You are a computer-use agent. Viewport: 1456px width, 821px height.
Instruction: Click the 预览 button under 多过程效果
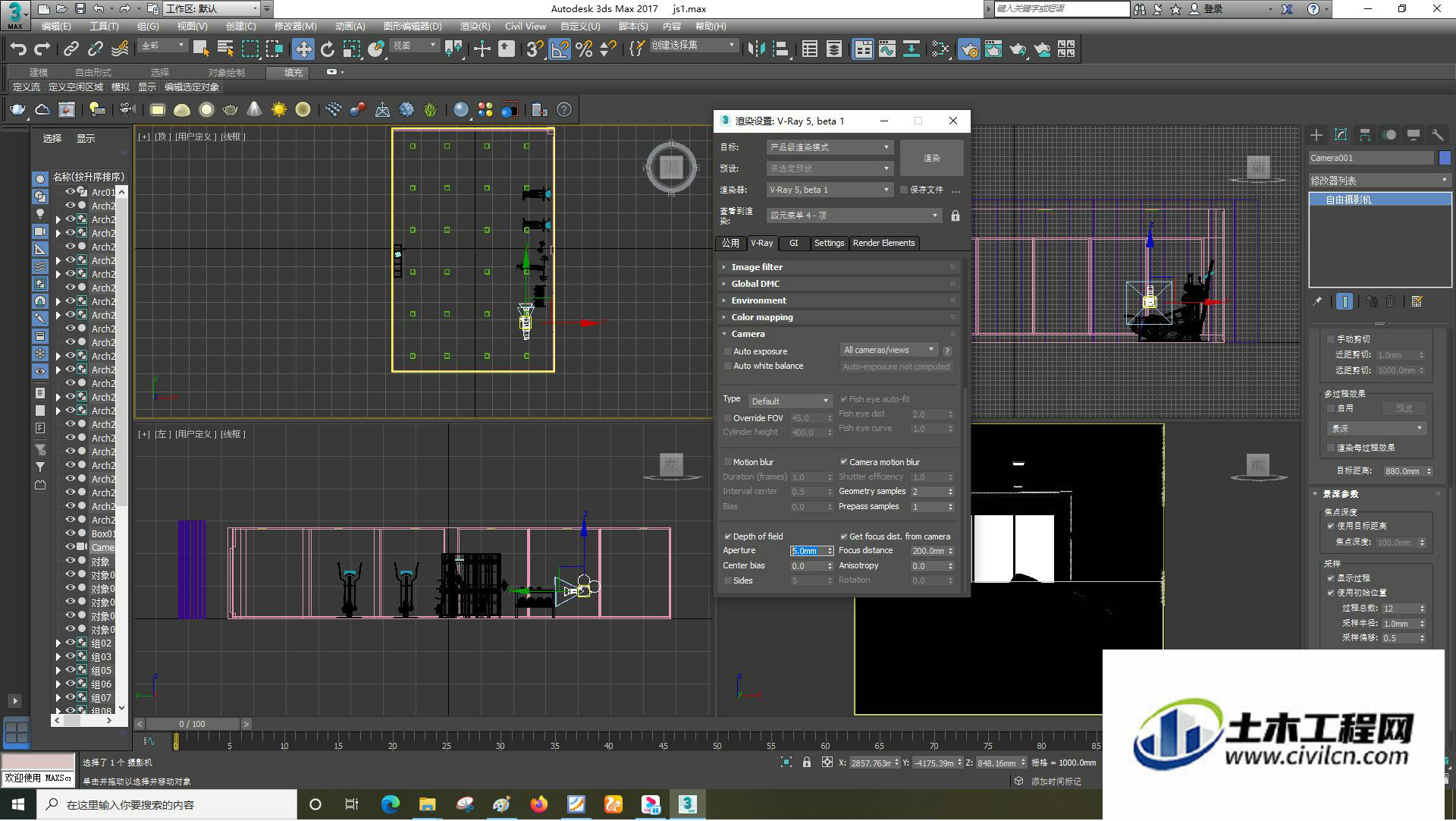1404,408
